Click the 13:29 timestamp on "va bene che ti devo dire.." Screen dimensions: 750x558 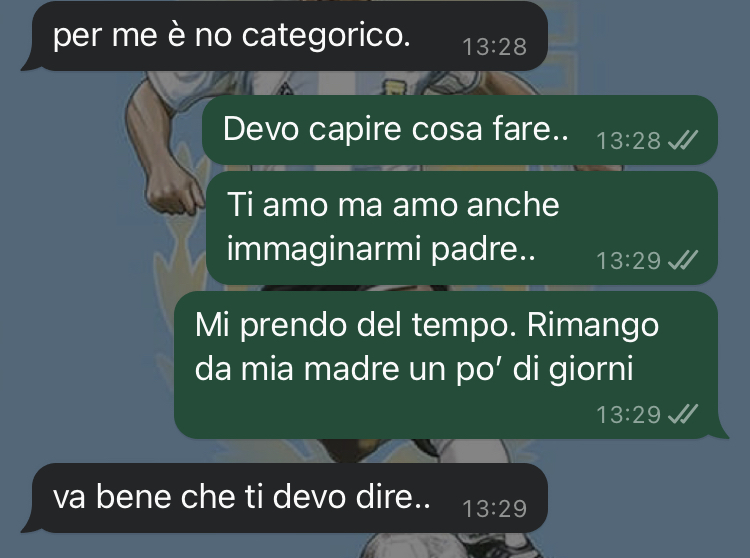pyautogui.click(x=495, y=509)
